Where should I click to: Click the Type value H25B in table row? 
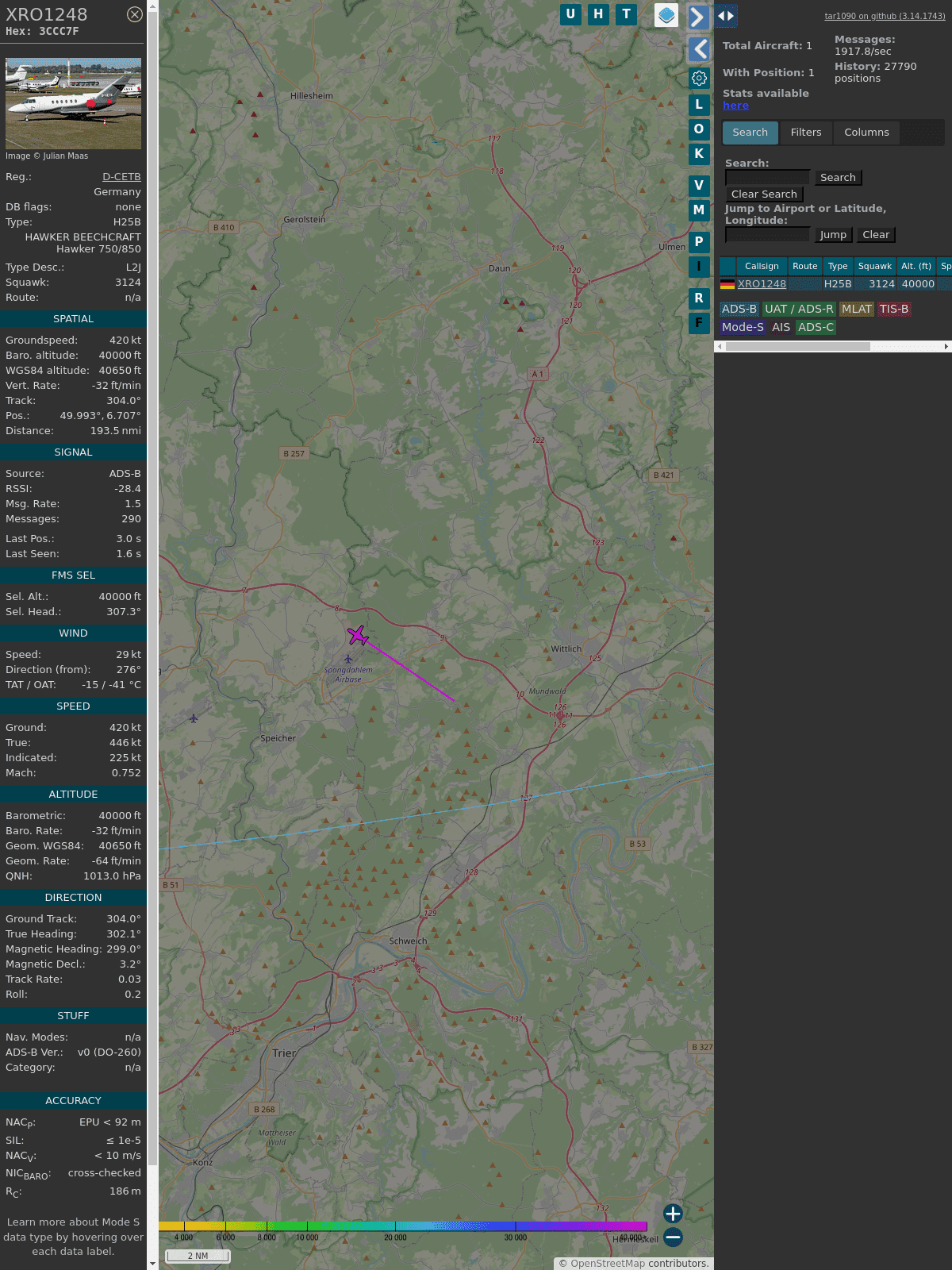pos(838,284)
